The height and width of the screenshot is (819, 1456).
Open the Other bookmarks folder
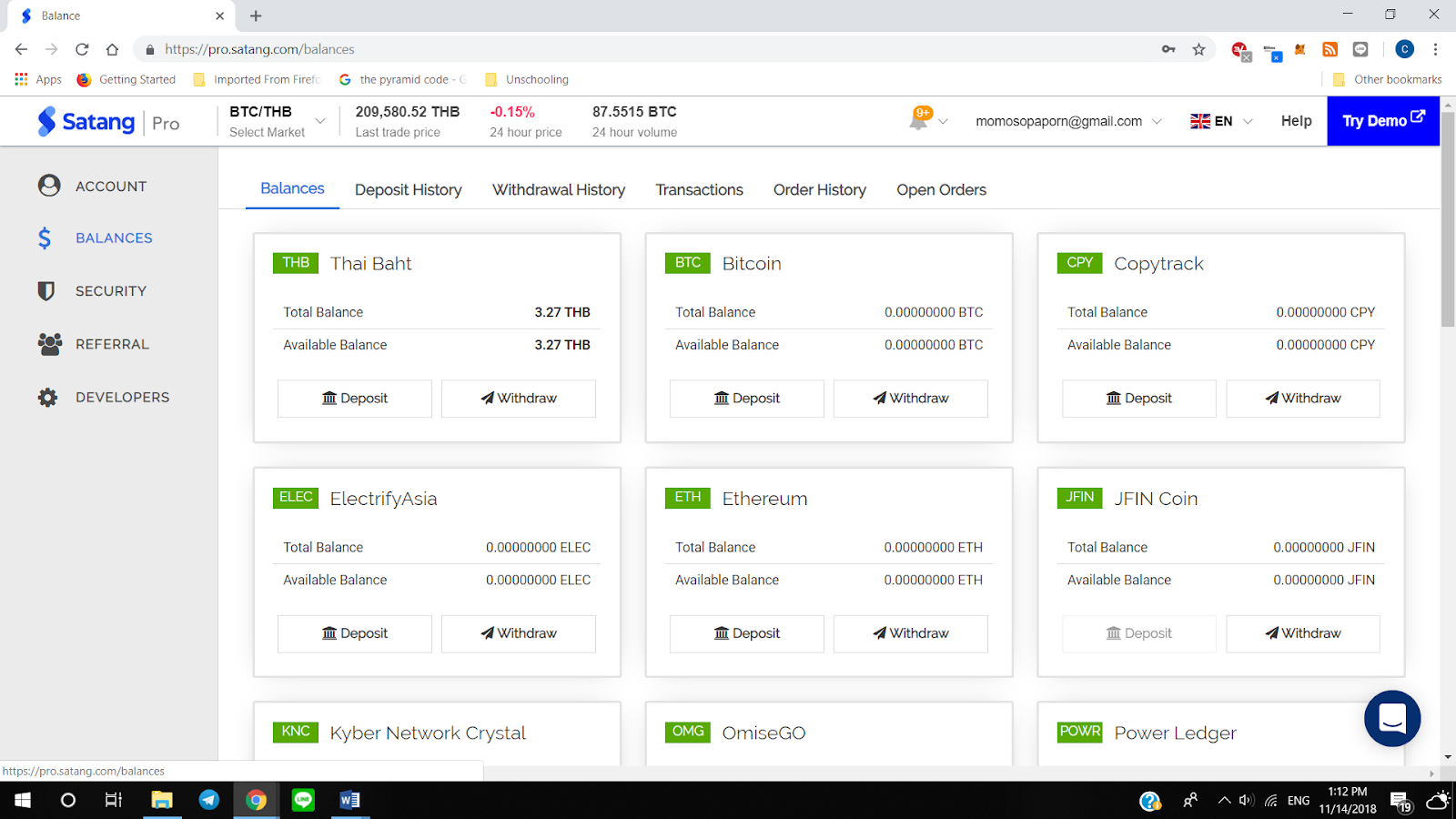[1388, 79]
